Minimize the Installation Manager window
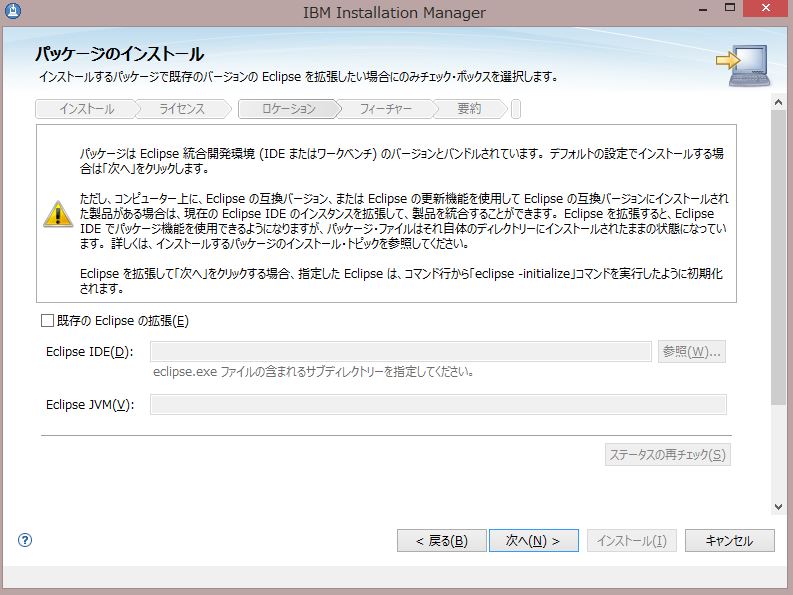This screenshot has height=595, width=793. coord(703,9)
